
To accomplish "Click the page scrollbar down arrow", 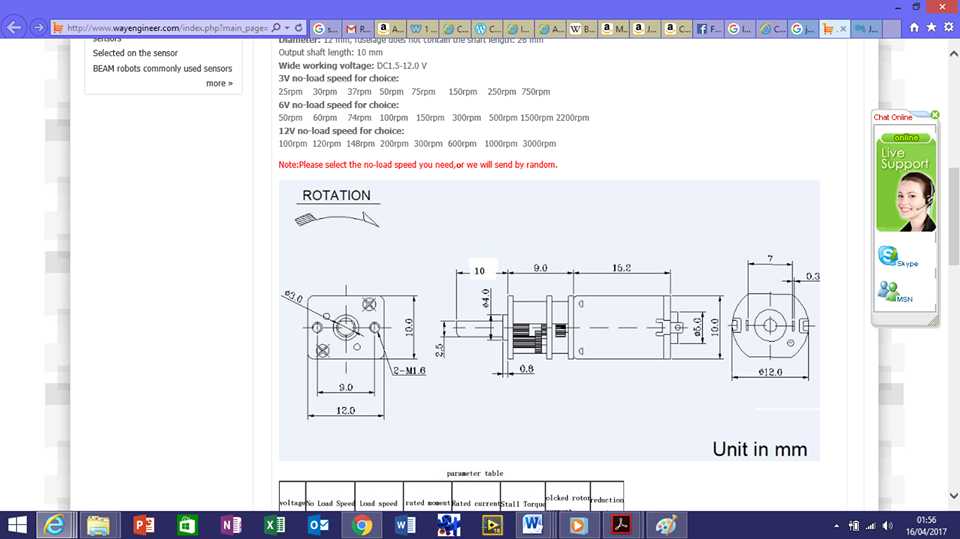I will [953, 496].
